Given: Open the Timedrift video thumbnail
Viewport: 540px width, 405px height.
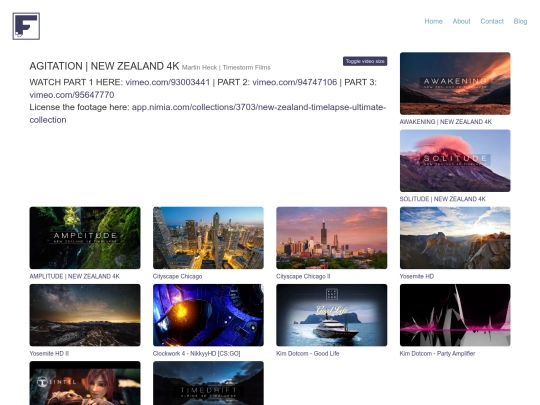Looking at the screenshot, I should click(x=208, y=383).
